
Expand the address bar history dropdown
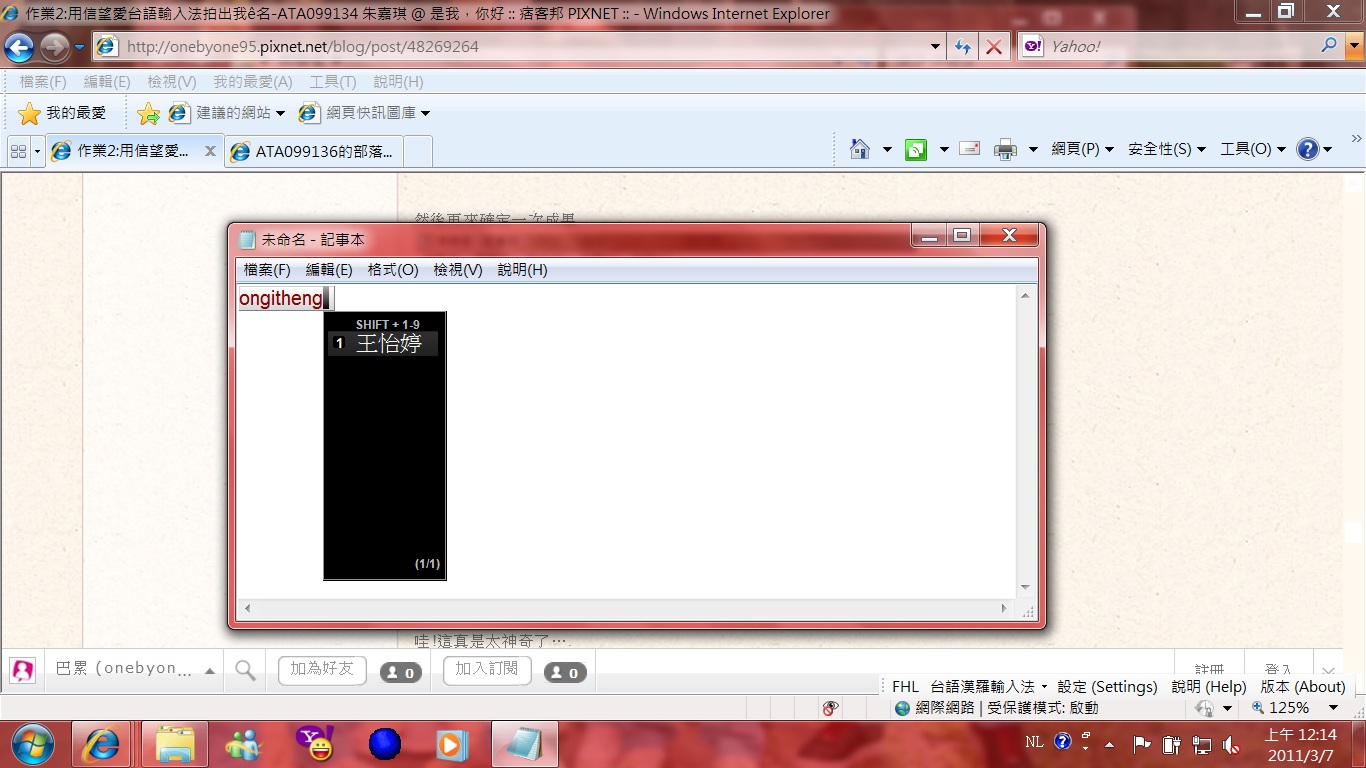click(935, 46)
